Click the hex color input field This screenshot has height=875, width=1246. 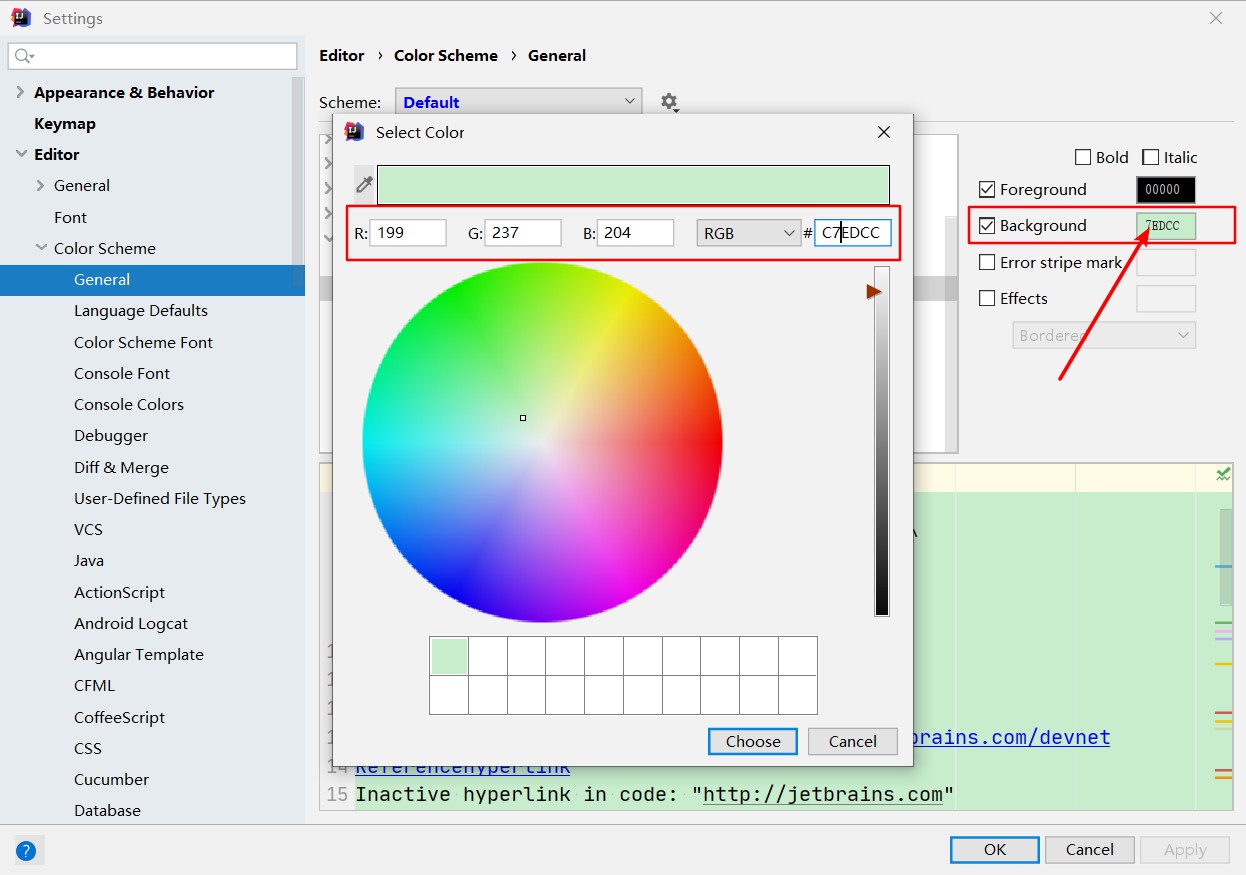pos(853,233)
